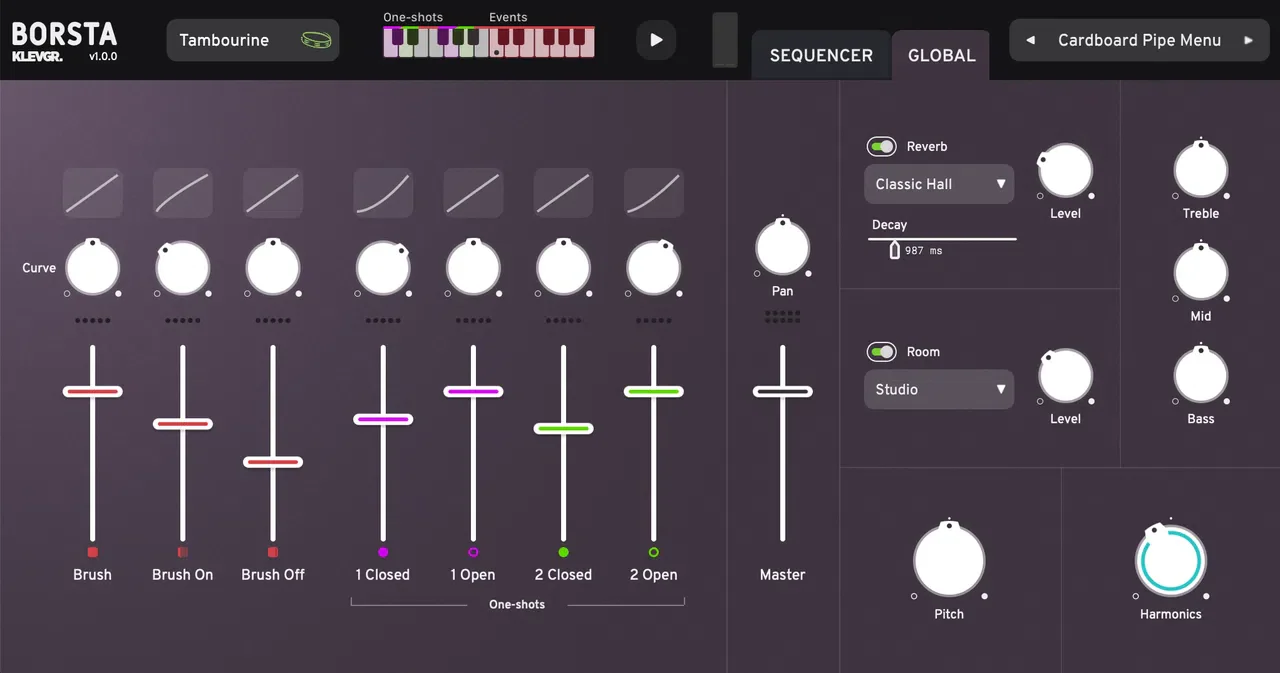Click the 2 Closed volume fader handle

point(563,428)
